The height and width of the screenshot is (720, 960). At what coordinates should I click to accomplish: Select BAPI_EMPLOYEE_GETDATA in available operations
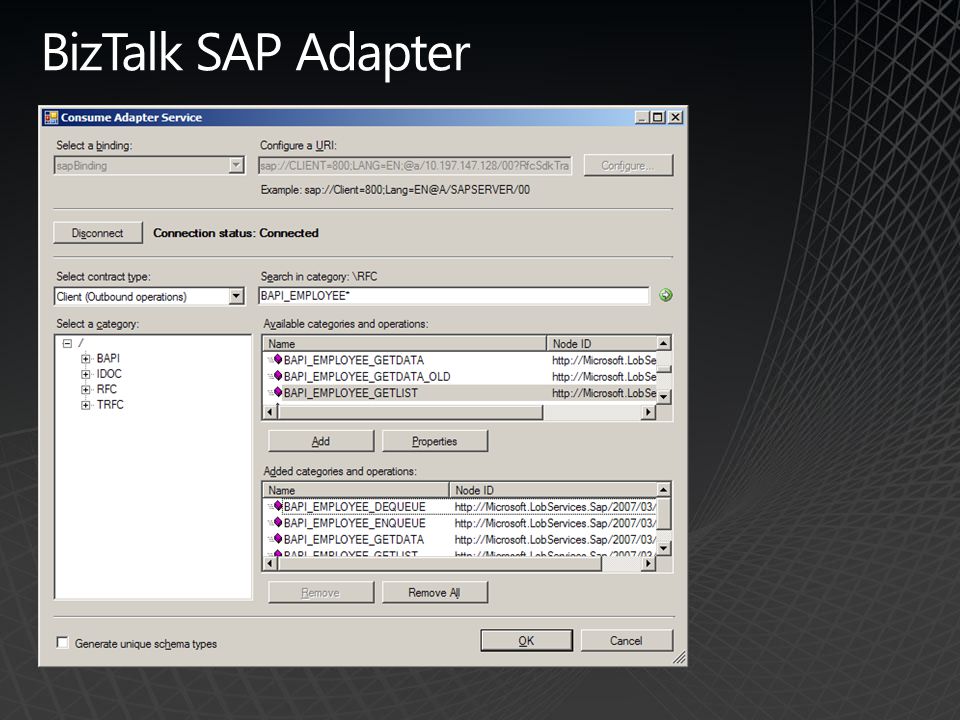click(353, 360)
